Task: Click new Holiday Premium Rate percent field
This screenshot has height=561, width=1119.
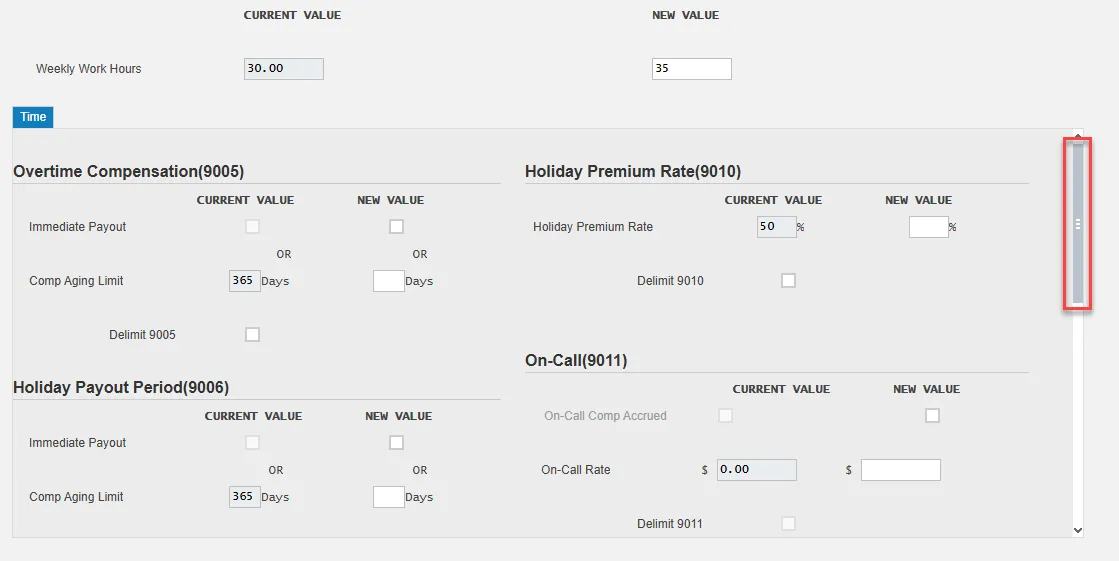Action: click(x=928, y=227)
